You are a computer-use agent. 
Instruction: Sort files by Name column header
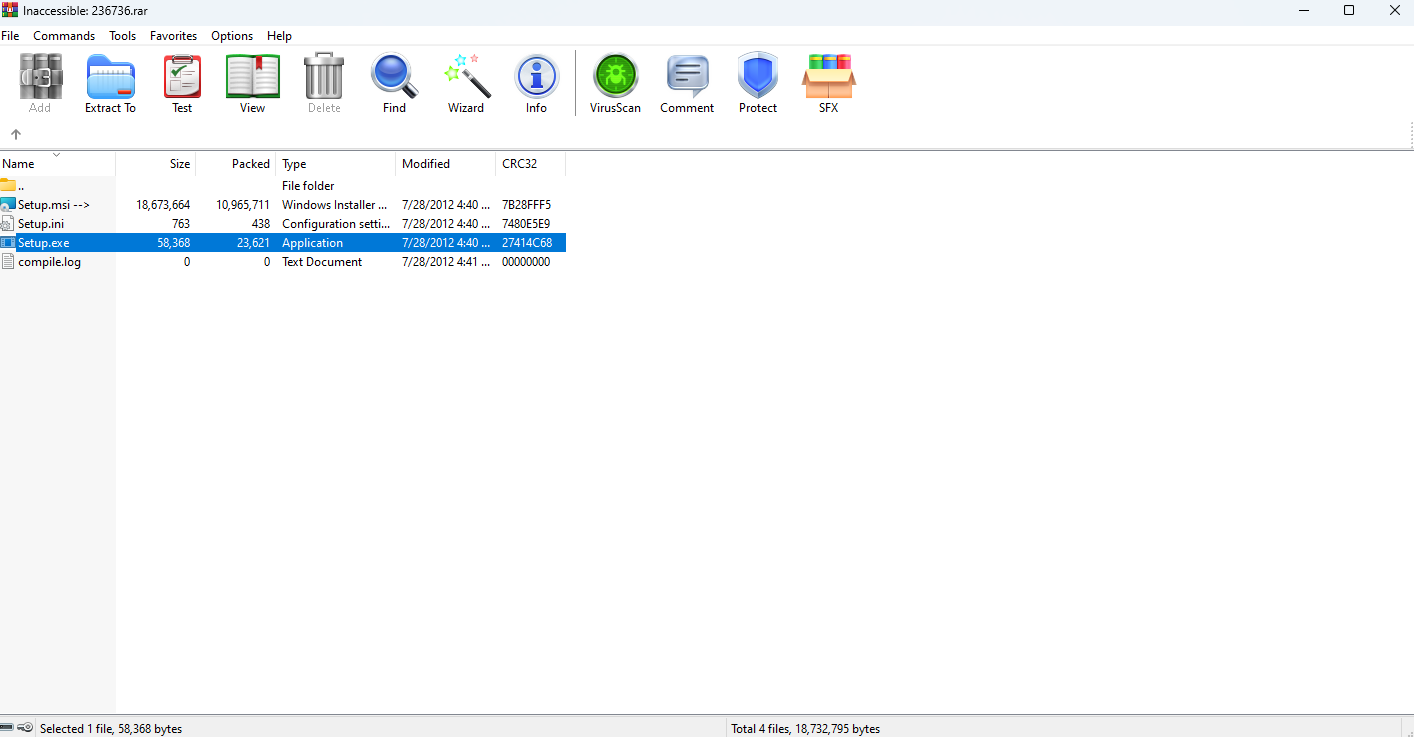click(x=19, y=164)
